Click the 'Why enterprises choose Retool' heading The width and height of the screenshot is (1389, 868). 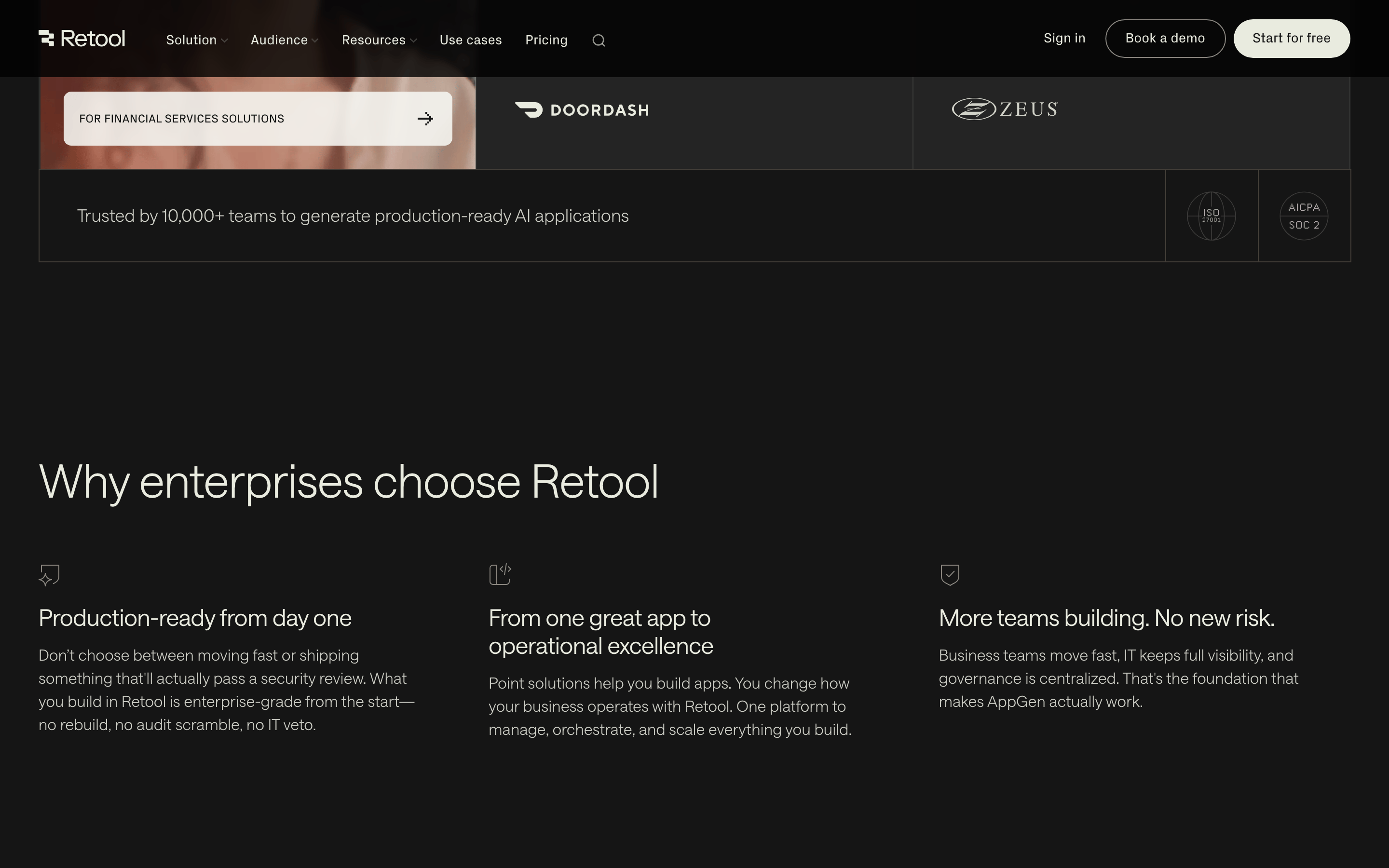348,482
